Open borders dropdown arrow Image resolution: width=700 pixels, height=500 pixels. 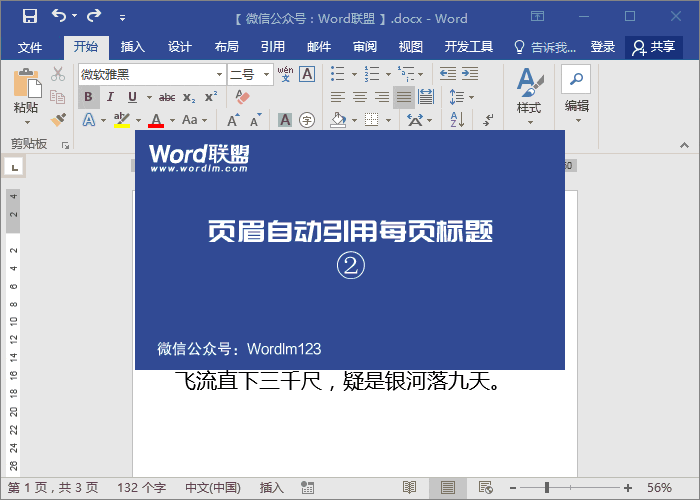388,120
